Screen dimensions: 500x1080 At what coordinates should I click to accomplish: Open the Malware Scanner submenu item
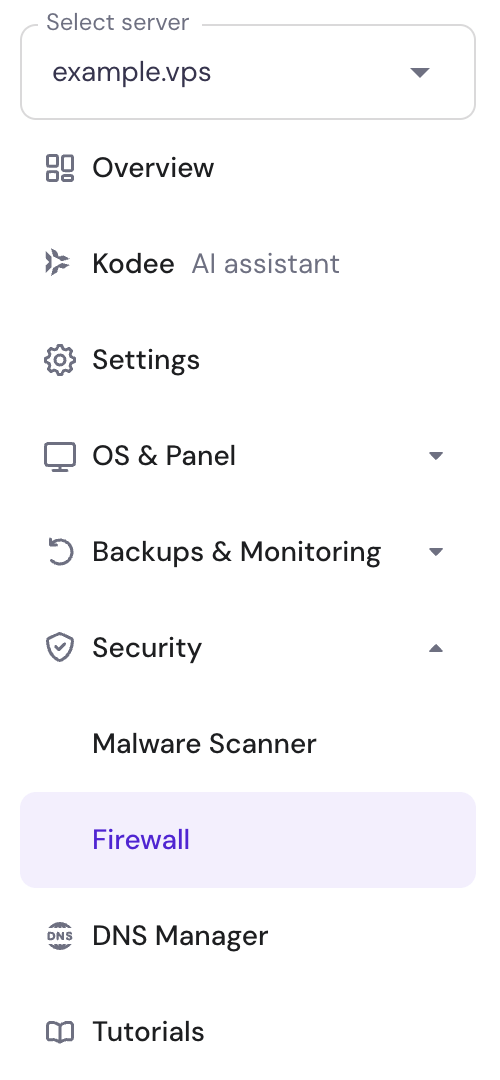pos(205,744)
